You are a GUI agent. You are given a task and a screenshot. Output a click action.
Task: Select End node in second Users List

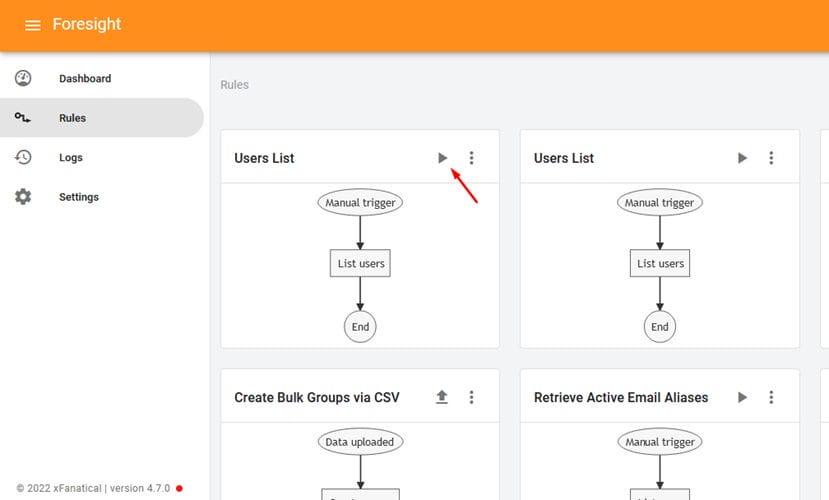[660, 327]
